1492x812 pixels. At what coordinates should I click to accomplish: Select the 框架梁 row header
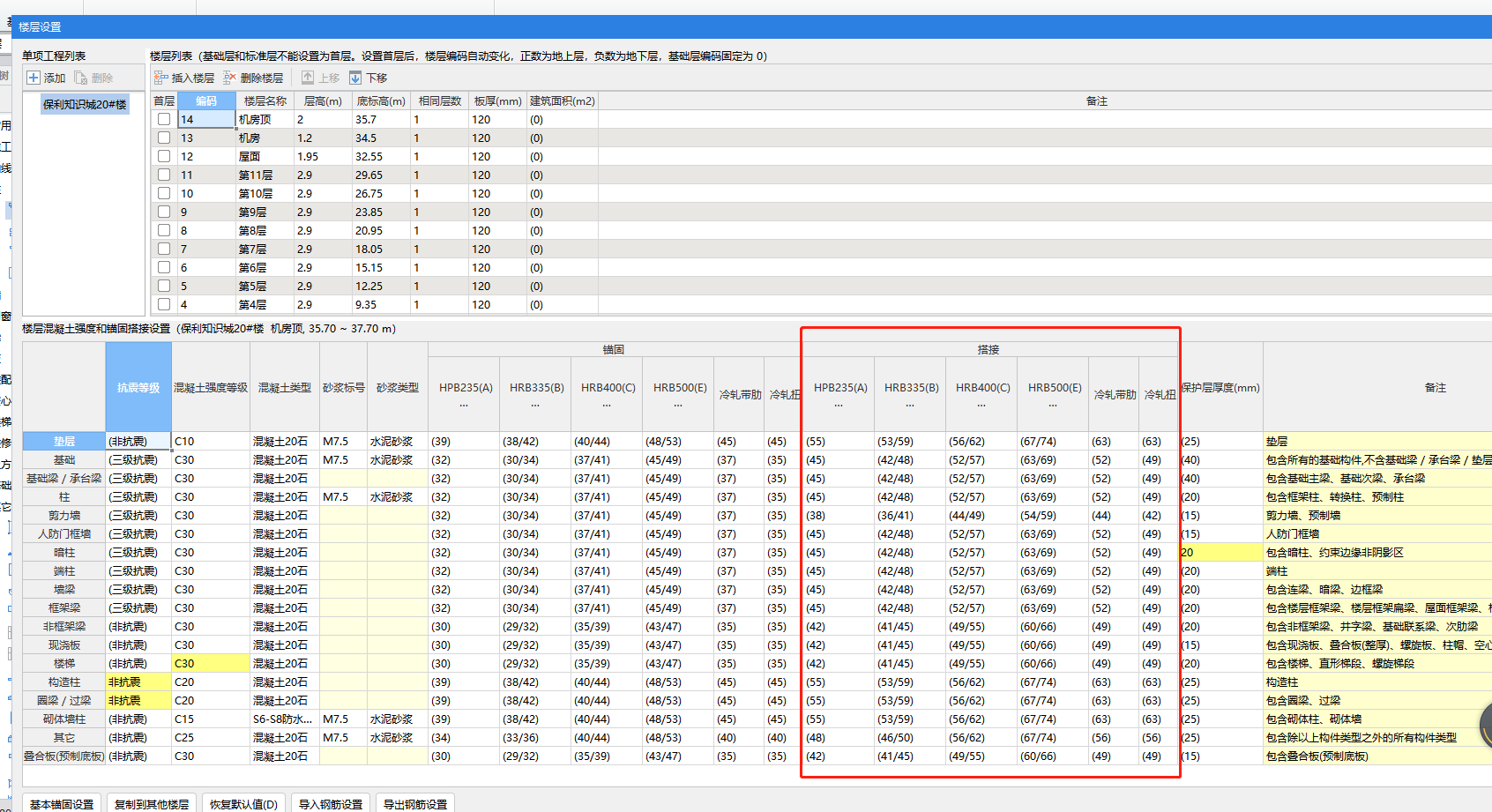pos(64,607)
